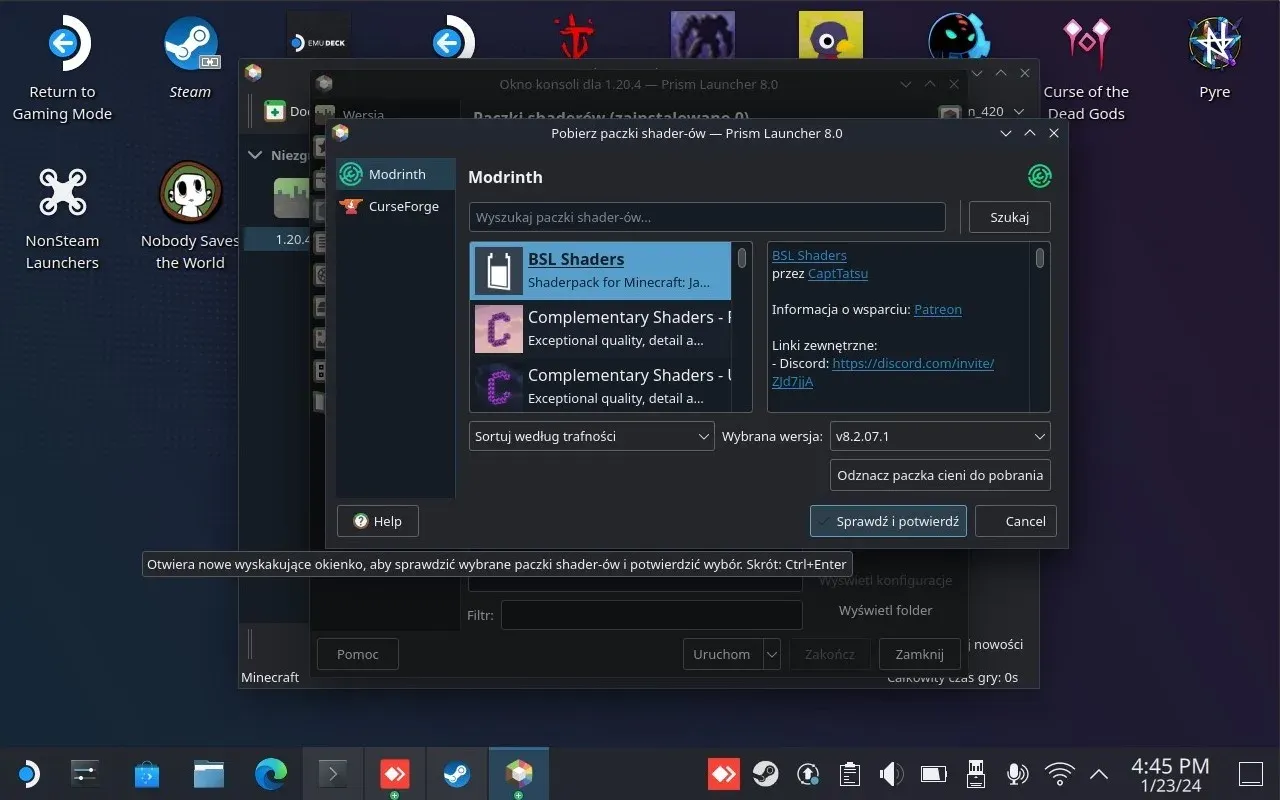The width and height of the screenshot is (1280, 800).
Task: Open the Steam desktop shortcut
Action: [x=190, y=58]
